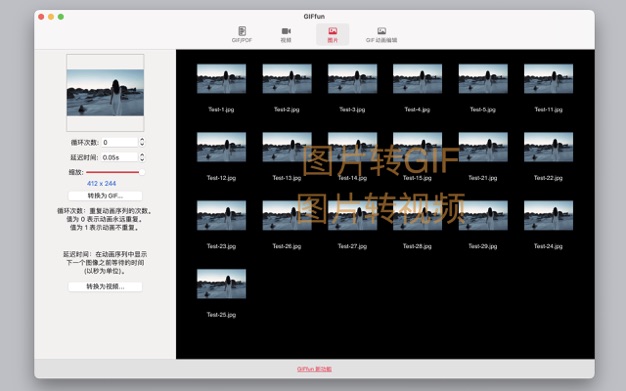Click the stepper arrows for loop count
This screenshot has height=391, width=626.
[142, 142]
